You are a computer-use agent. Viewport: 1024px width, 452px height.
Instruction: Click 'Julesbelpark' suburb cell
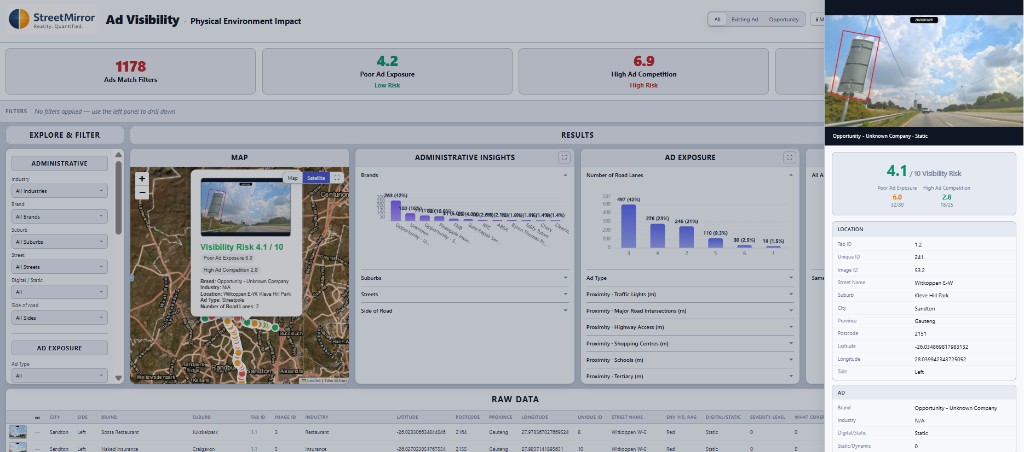pyautogui.click(x=206, y=432)
